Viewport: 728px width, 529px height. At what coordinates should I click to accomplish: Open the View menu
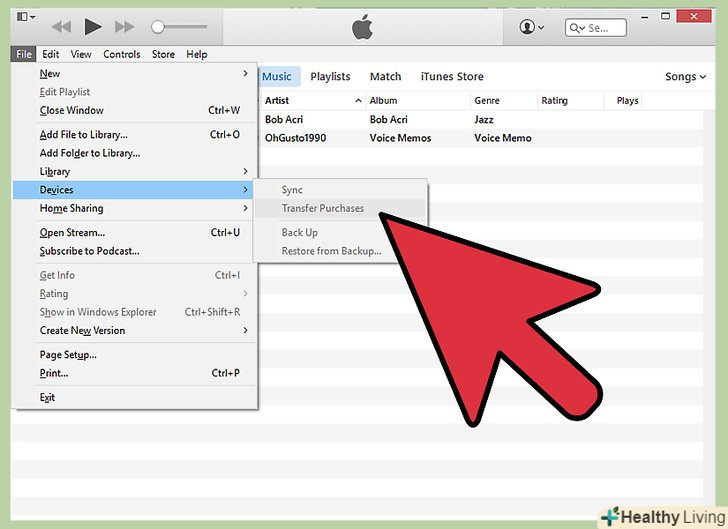(81, 54)
